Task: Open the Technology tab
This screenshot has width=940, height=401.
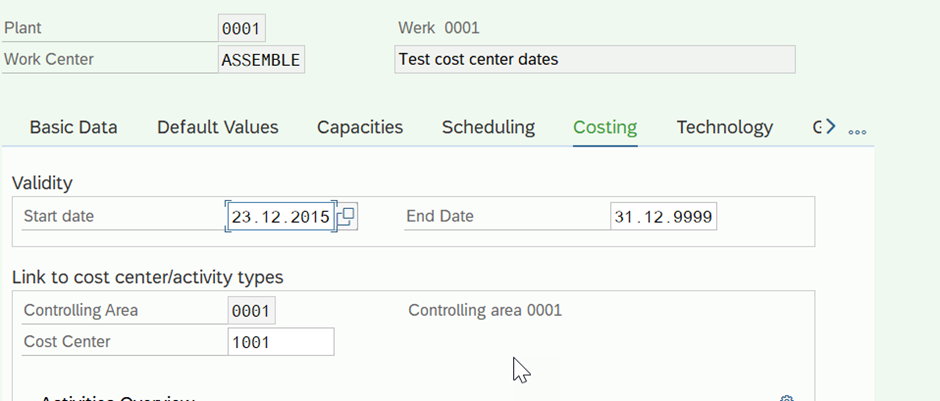Action: click(x=725, y=127)
